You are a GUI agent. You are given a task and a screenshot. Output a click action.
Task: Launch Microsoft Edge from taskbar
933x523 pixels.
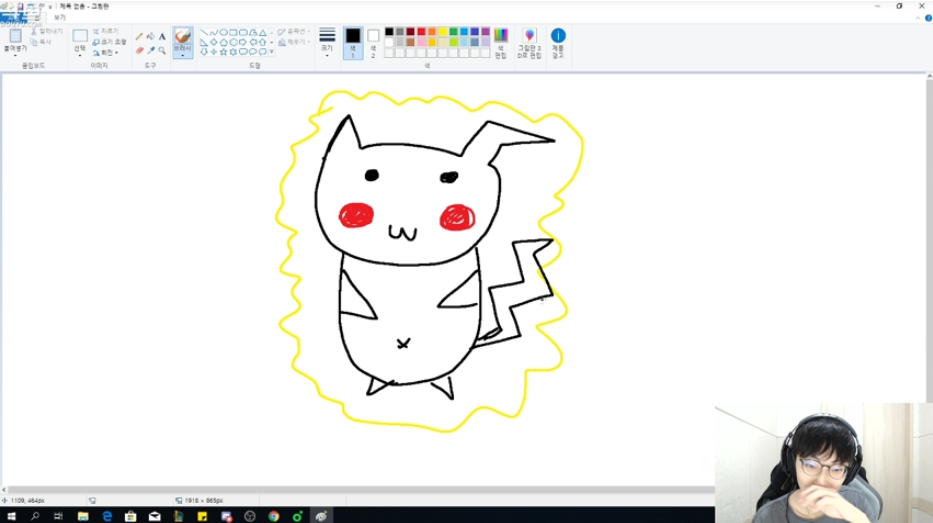point(107,516)
